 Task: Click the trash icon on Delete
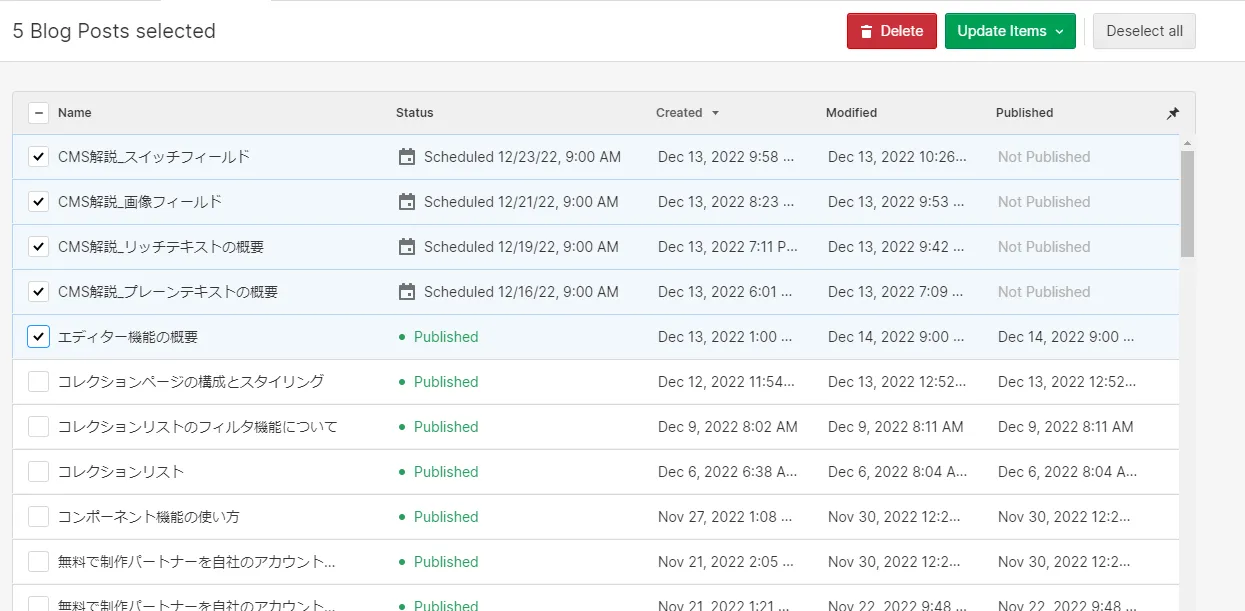tap(866, 31)
